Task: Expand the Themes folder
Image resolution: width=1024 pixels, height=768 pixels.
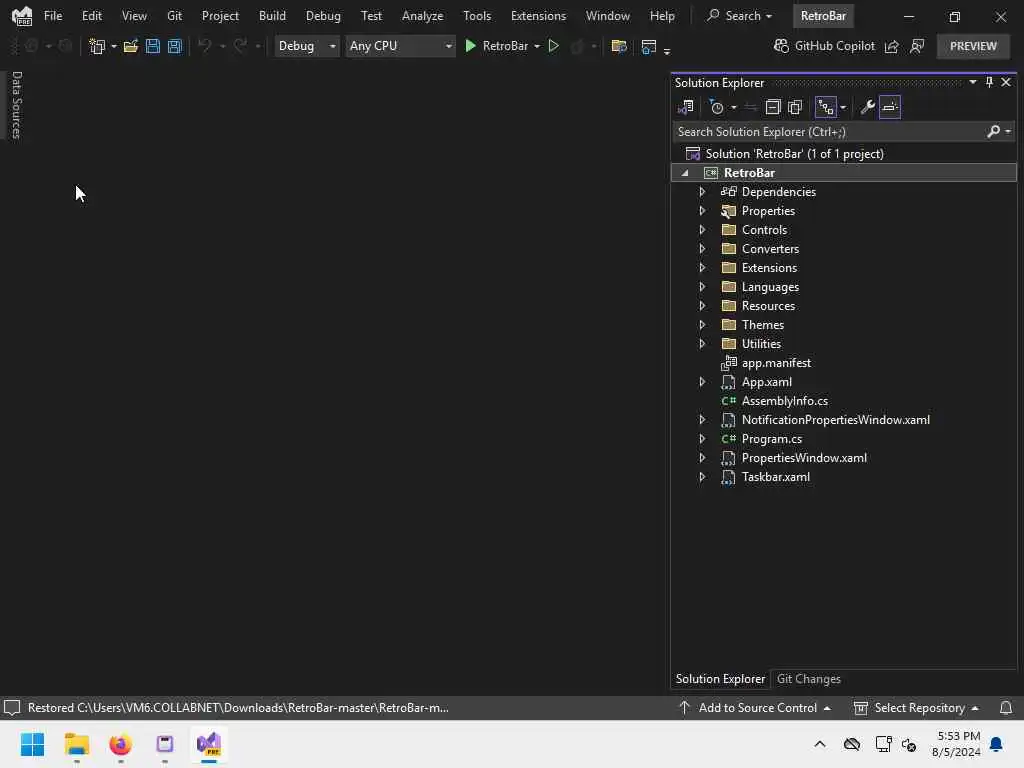Action: pyautogui.click(x=702, y=325)
